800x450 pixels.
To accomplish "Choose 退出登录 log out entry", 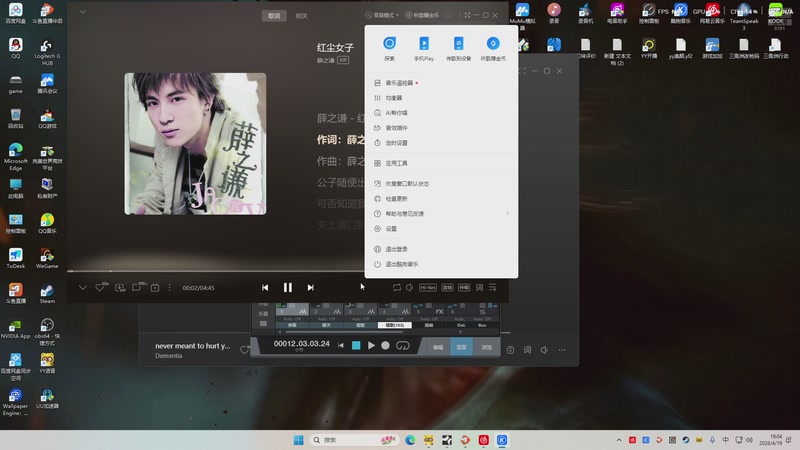I will point(441,249).
